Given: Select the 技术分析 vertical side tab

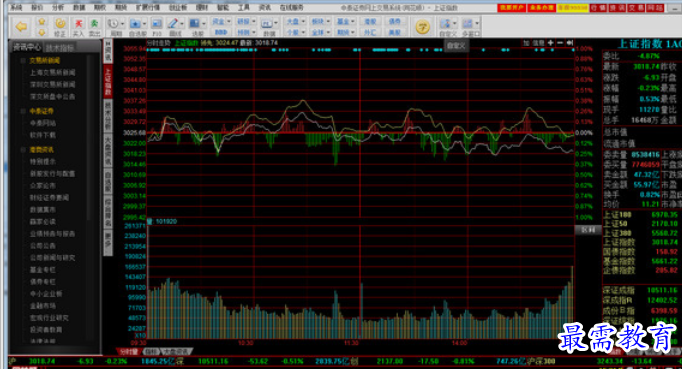Looking at the screenshot, I should (107, 116).
